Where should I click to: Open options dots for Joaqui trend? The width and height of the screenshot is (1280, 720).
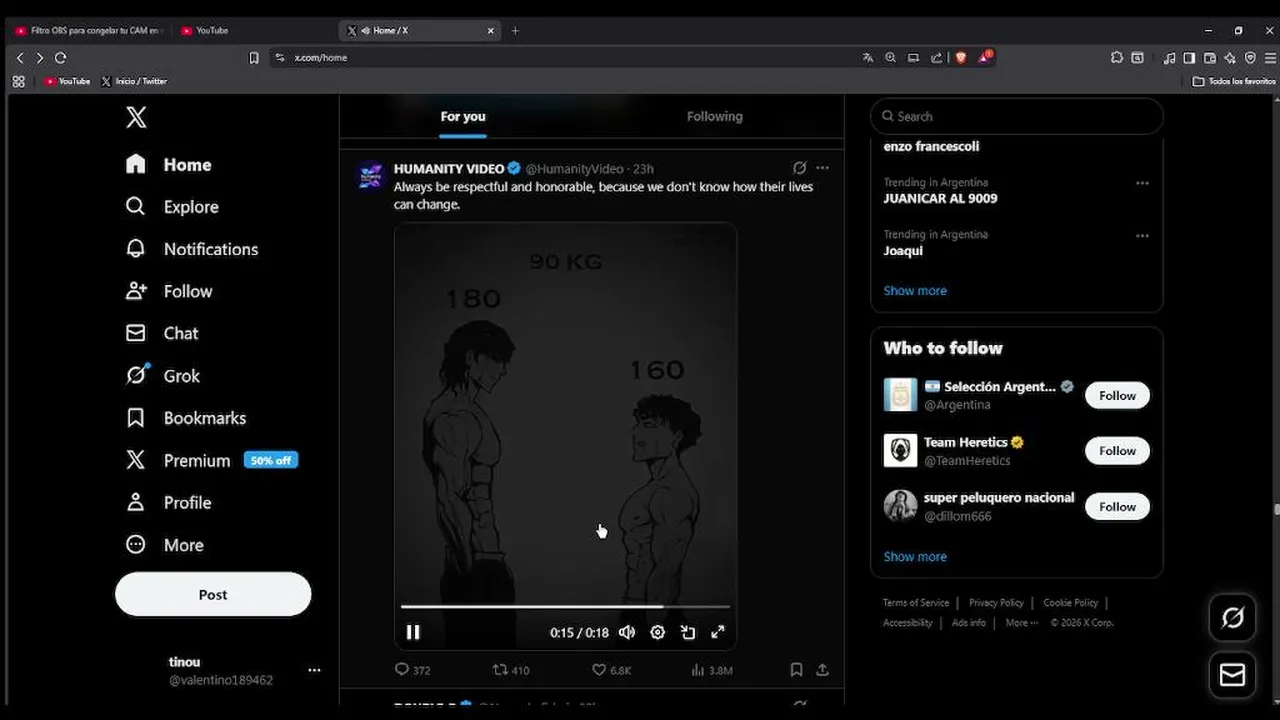(1142, 235)
